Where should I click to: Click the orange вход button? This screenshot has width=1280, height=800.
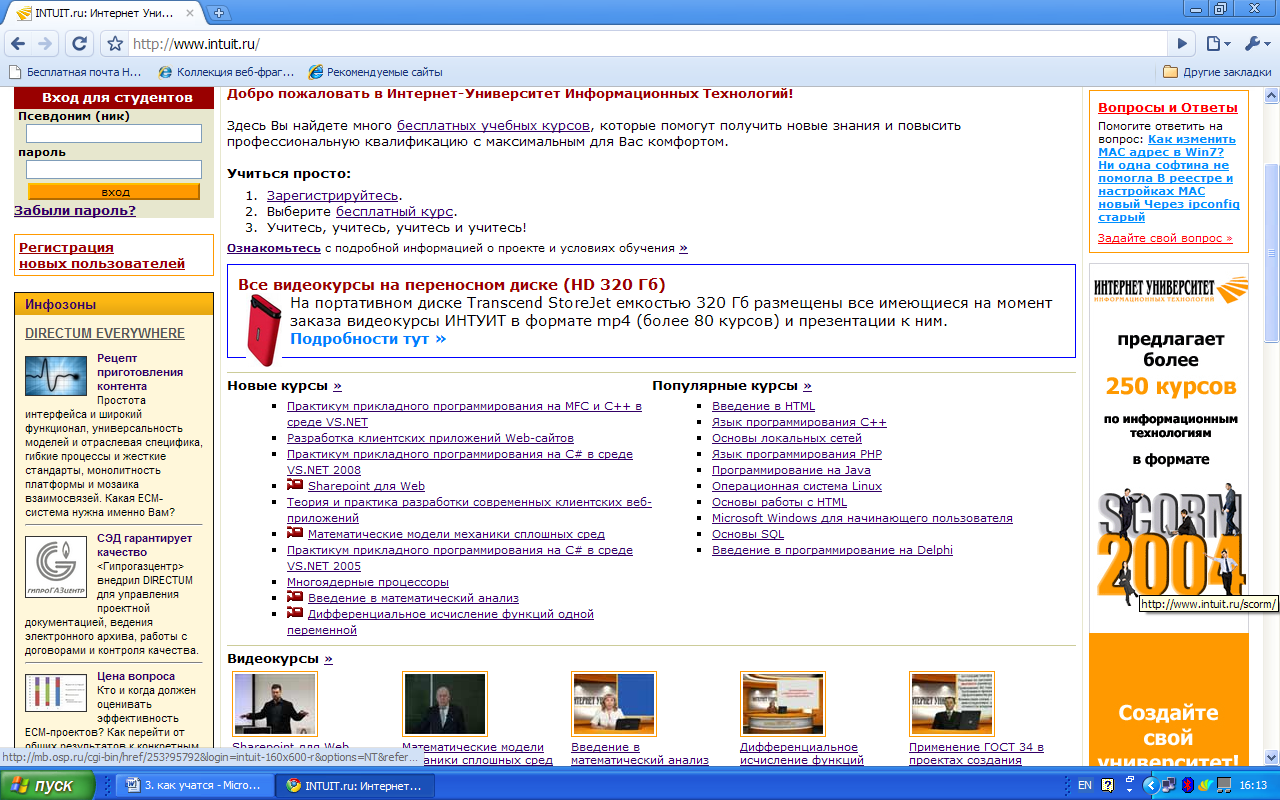pos(114,192)
